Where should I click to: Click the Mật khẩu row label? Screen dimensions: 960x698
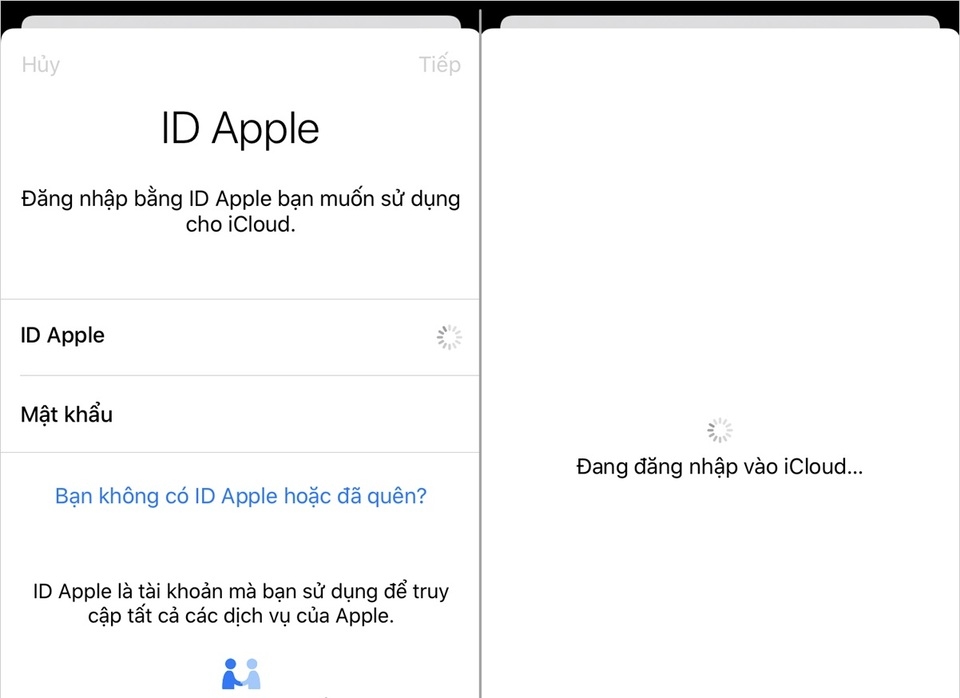point(66,414)
